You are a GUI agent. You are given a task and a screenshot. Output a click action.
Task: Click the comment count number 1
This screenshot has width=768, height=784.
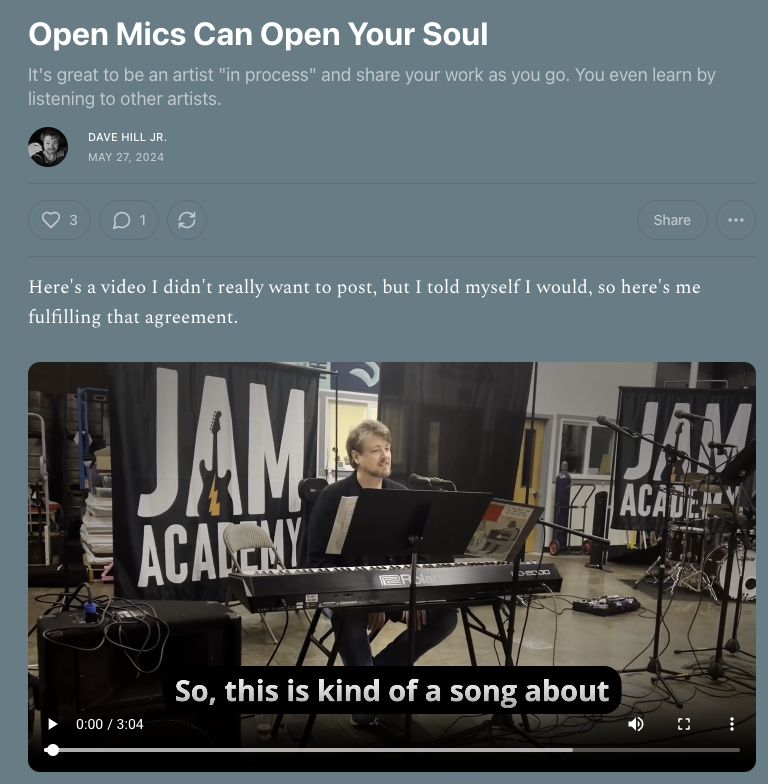click(x=142, y=220)
